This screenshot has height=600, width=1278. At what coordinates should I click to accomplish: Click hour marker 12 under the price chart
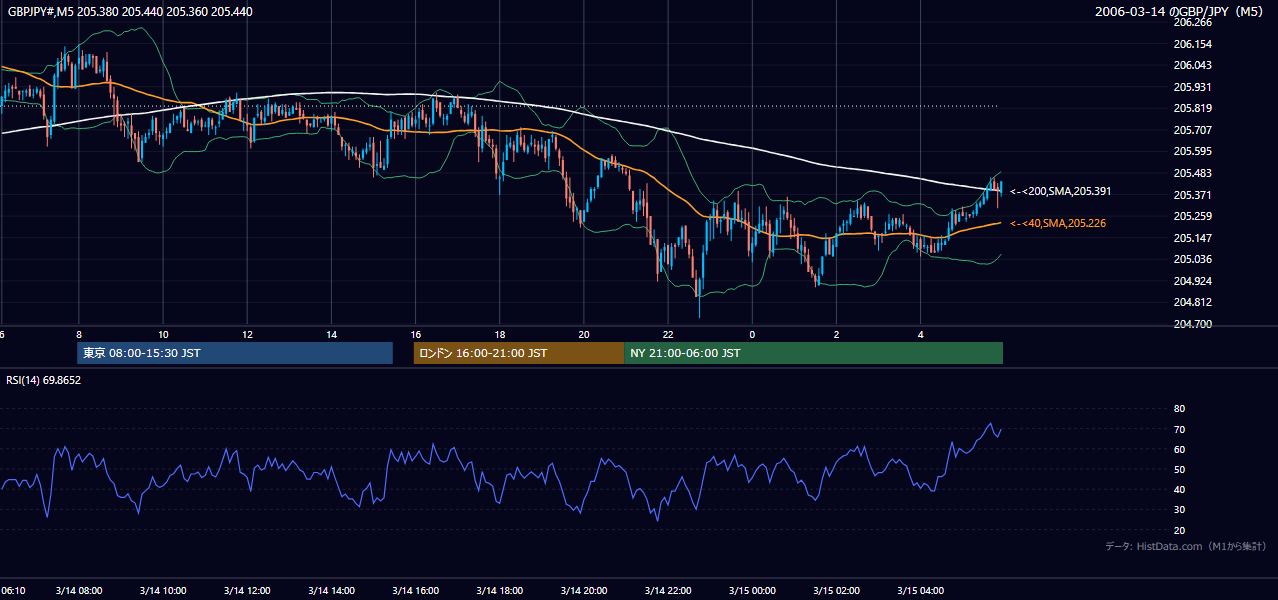coord(247,335)
